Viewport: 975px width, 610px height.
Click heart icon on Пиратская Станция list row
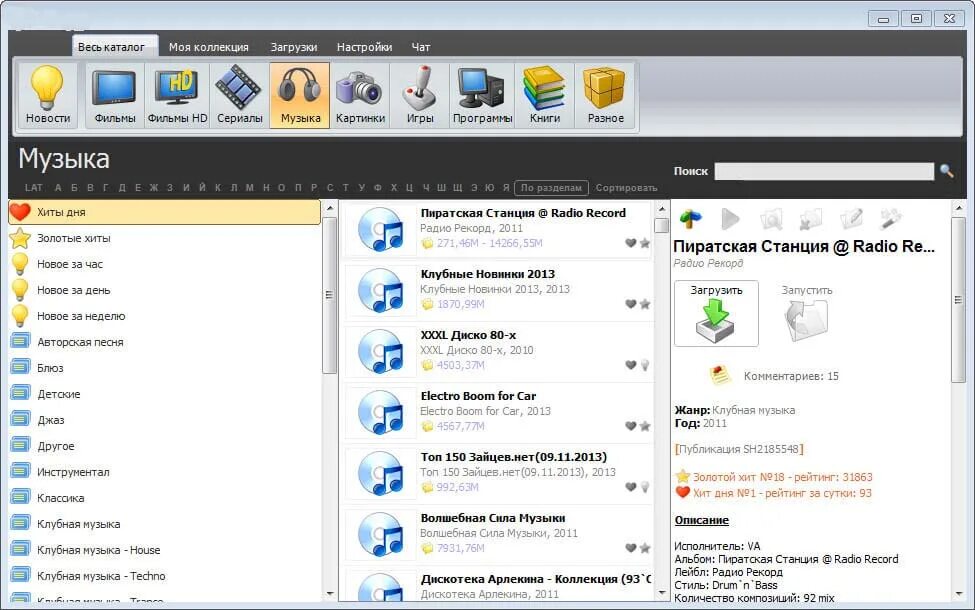pos(631,243)
